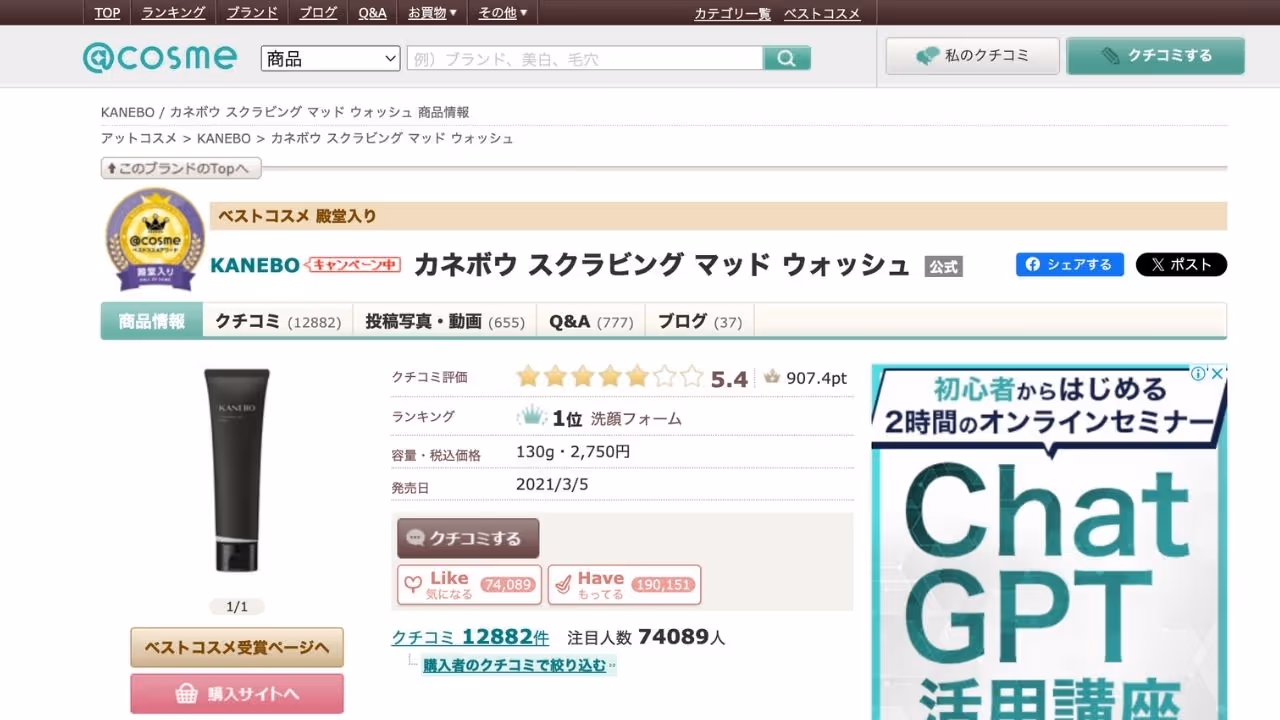The height and width of the screenshot is (720, 1280).
Task: Open the Q&A menu in top bar
Action: point(372,13)
